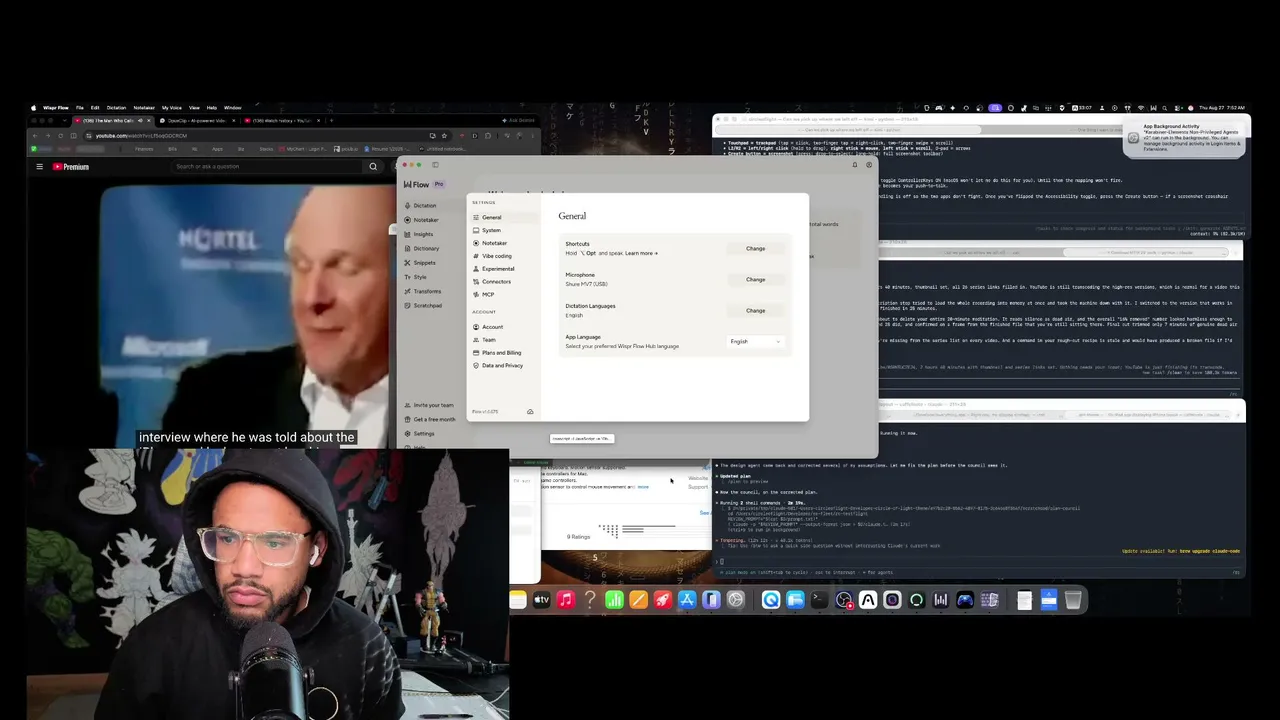Go back in the browser

[35, 136]
